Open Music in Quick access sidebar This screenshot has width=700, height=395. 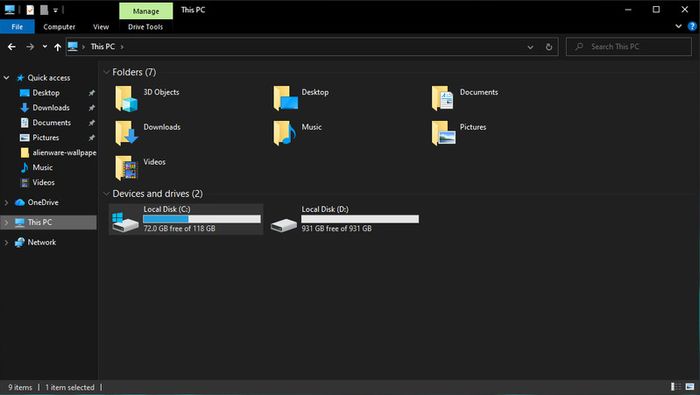pos(42,167)
